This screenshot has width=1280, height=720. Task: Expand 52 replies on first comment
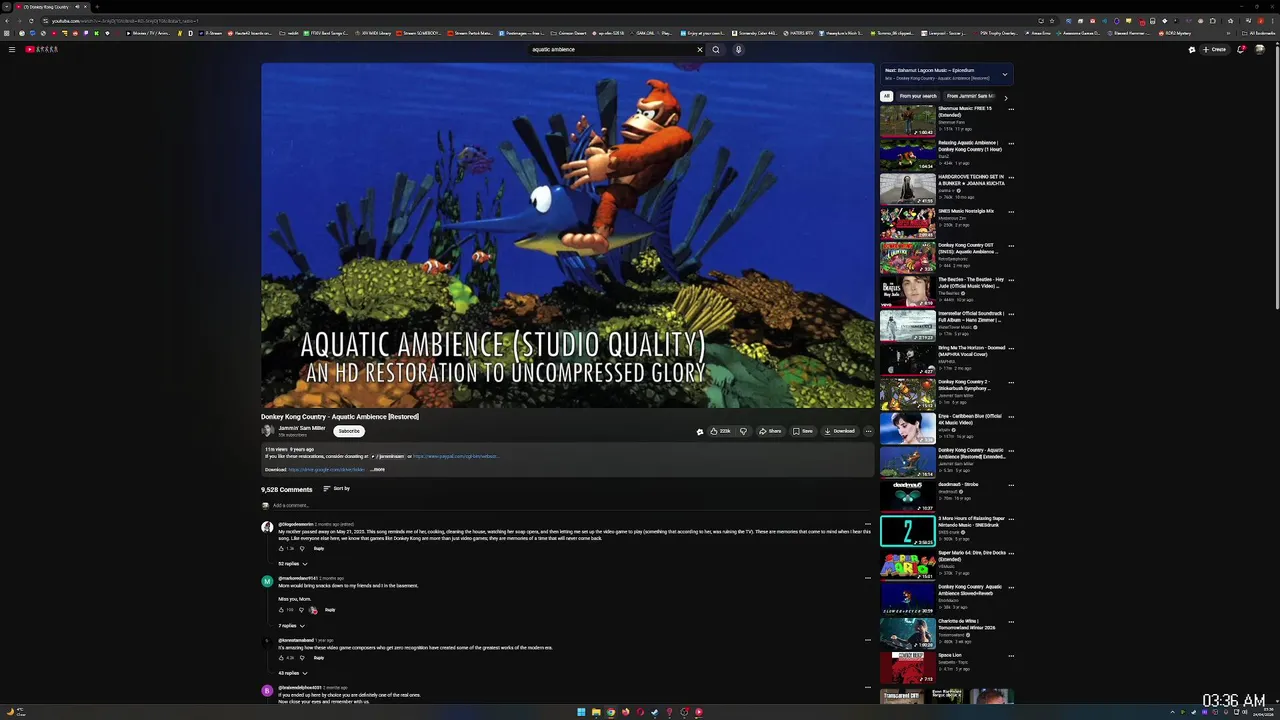(x=293, y=564)
